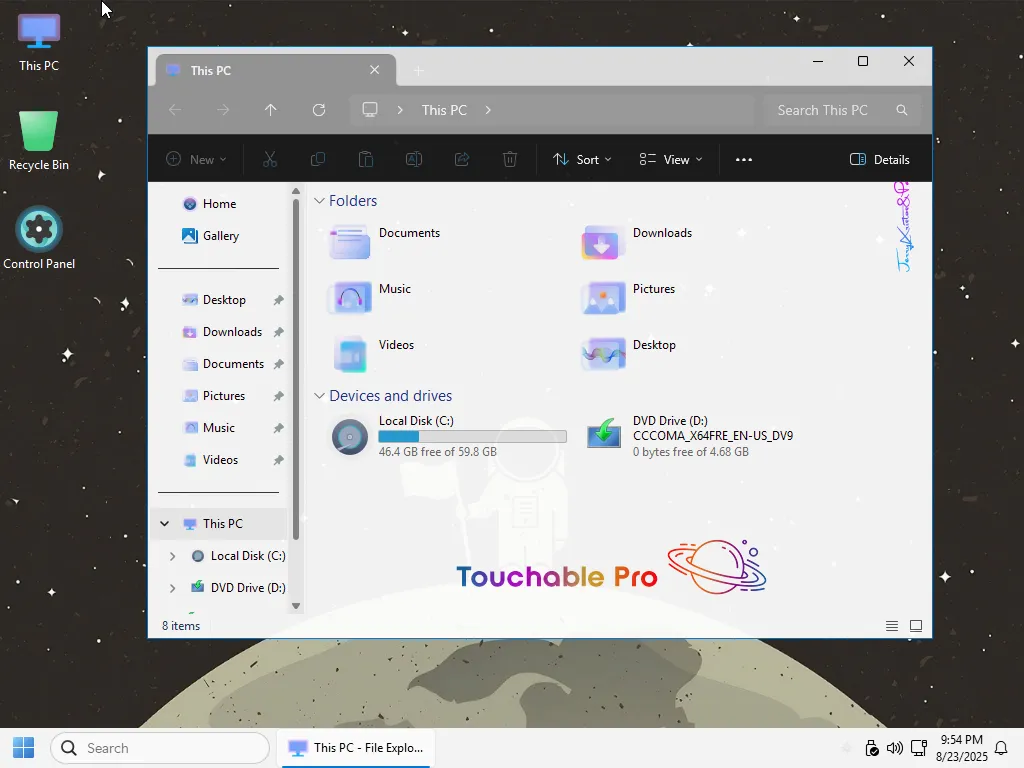Viewport: 1024px width, 768px height.
Task: Click chevron before This PC in address bar
Action: [400, 110]
